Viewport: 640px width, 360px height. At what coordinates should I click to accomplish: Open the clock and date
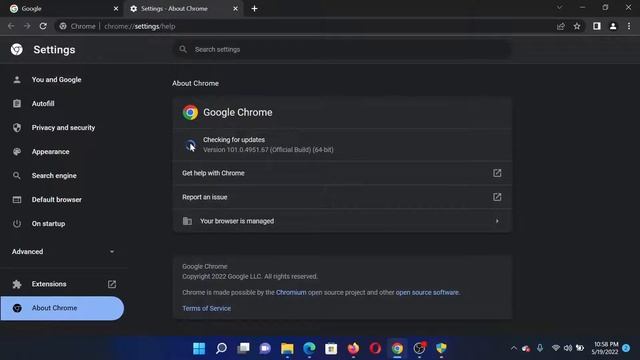tap(605, 348)
